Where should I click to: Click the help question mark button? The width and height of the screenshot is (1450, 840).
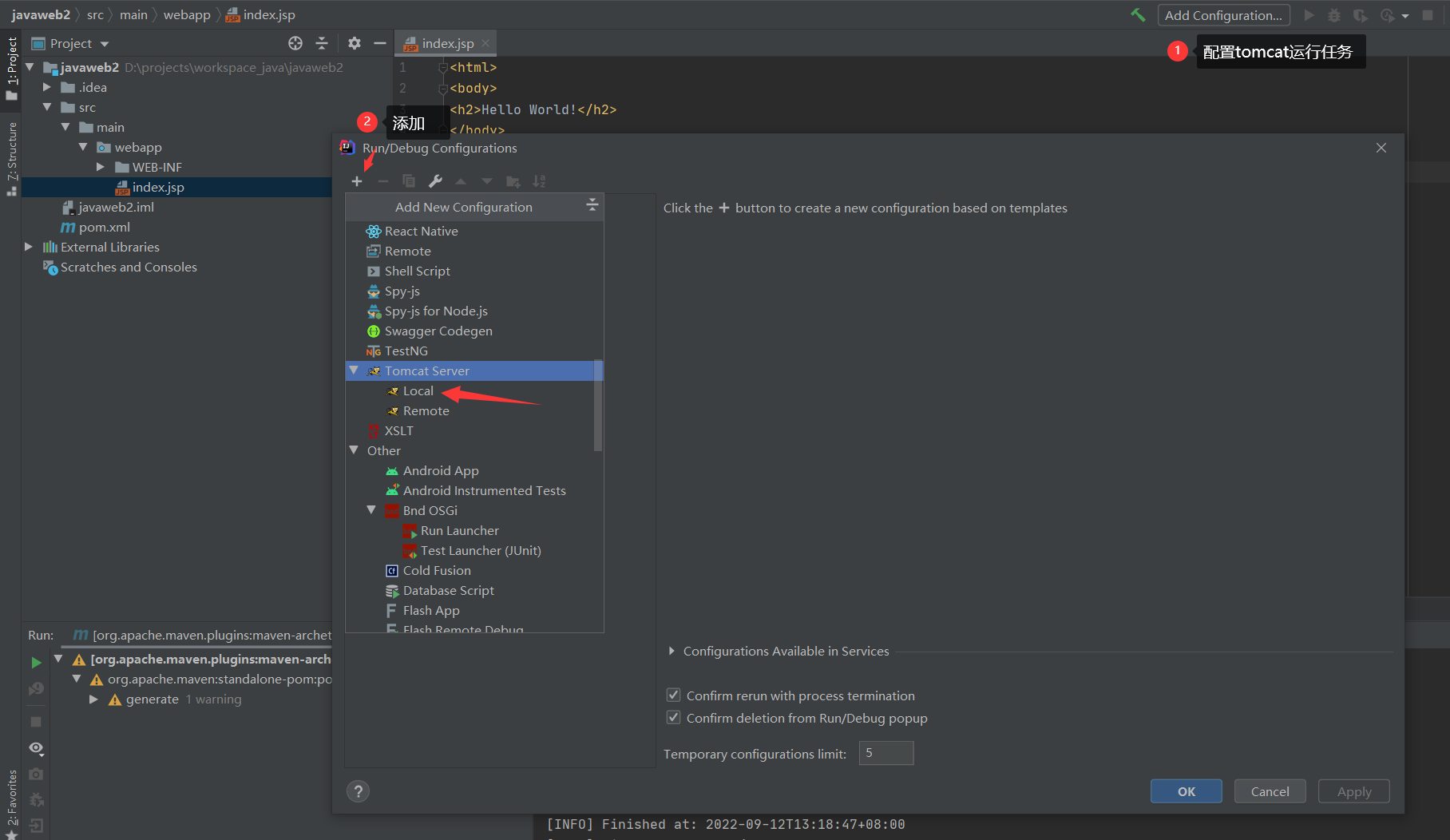pyautogui.click(x=358, y=791)
